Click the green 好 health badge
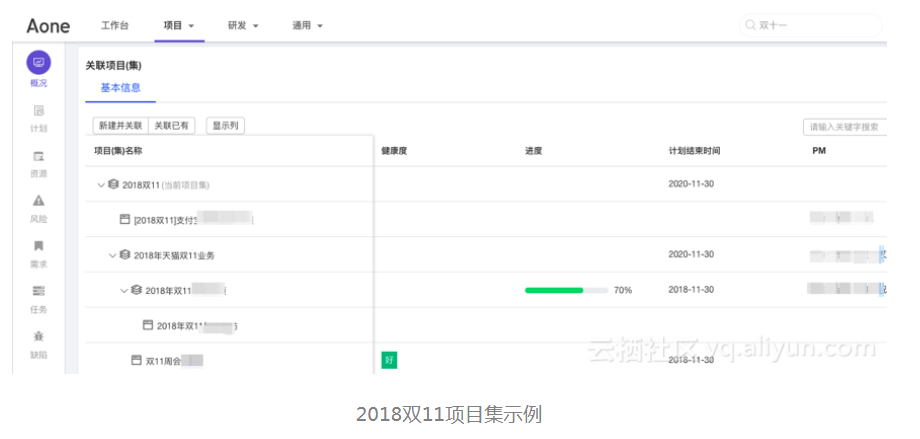 [389, 360]
